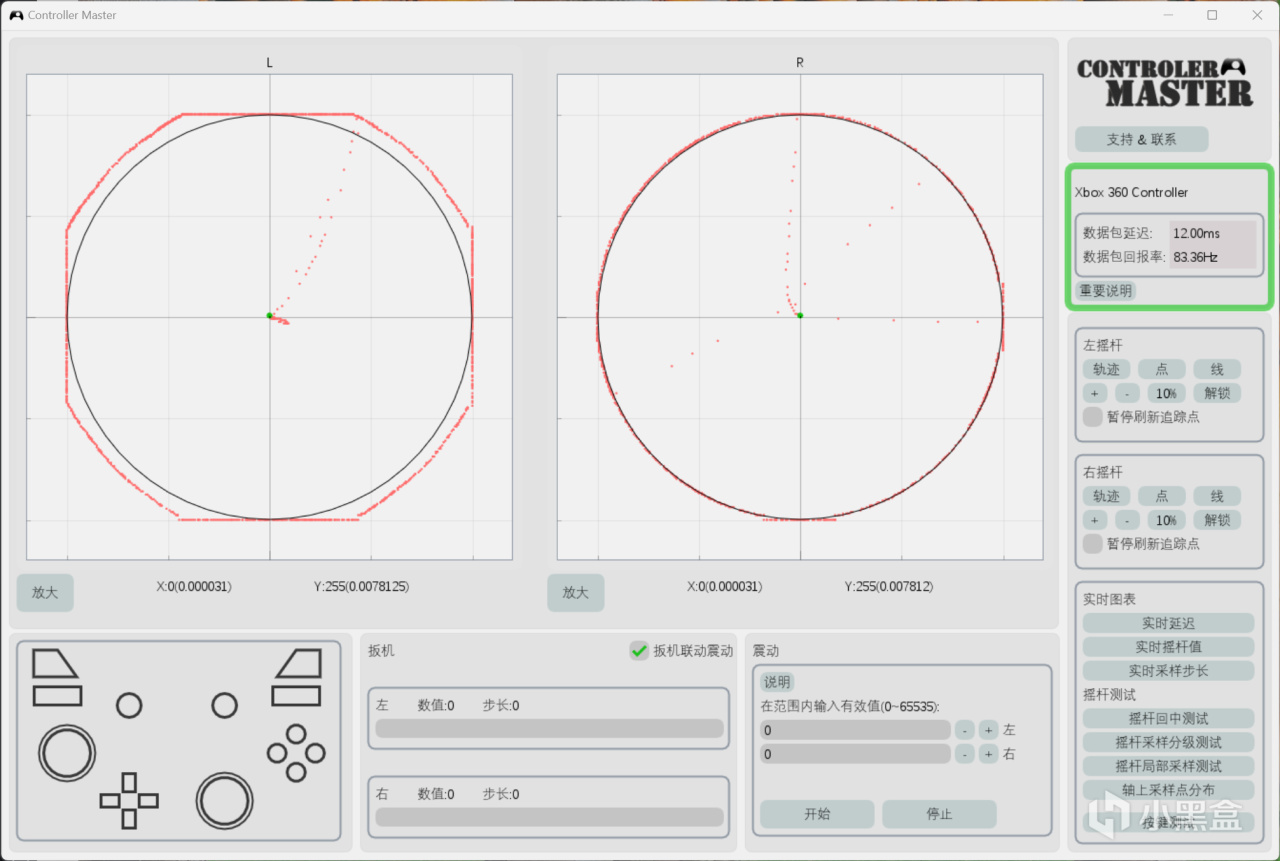Click the D-pad icon in controller diagram
This screenshot has height=861, width=1280.
129,800
